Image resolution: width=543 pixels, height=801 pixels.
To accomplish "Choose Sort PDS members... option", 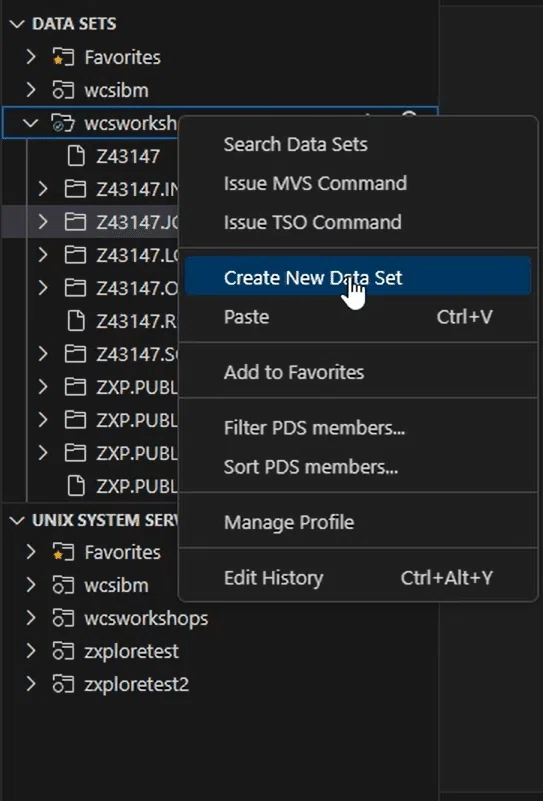I will point(311,467).
